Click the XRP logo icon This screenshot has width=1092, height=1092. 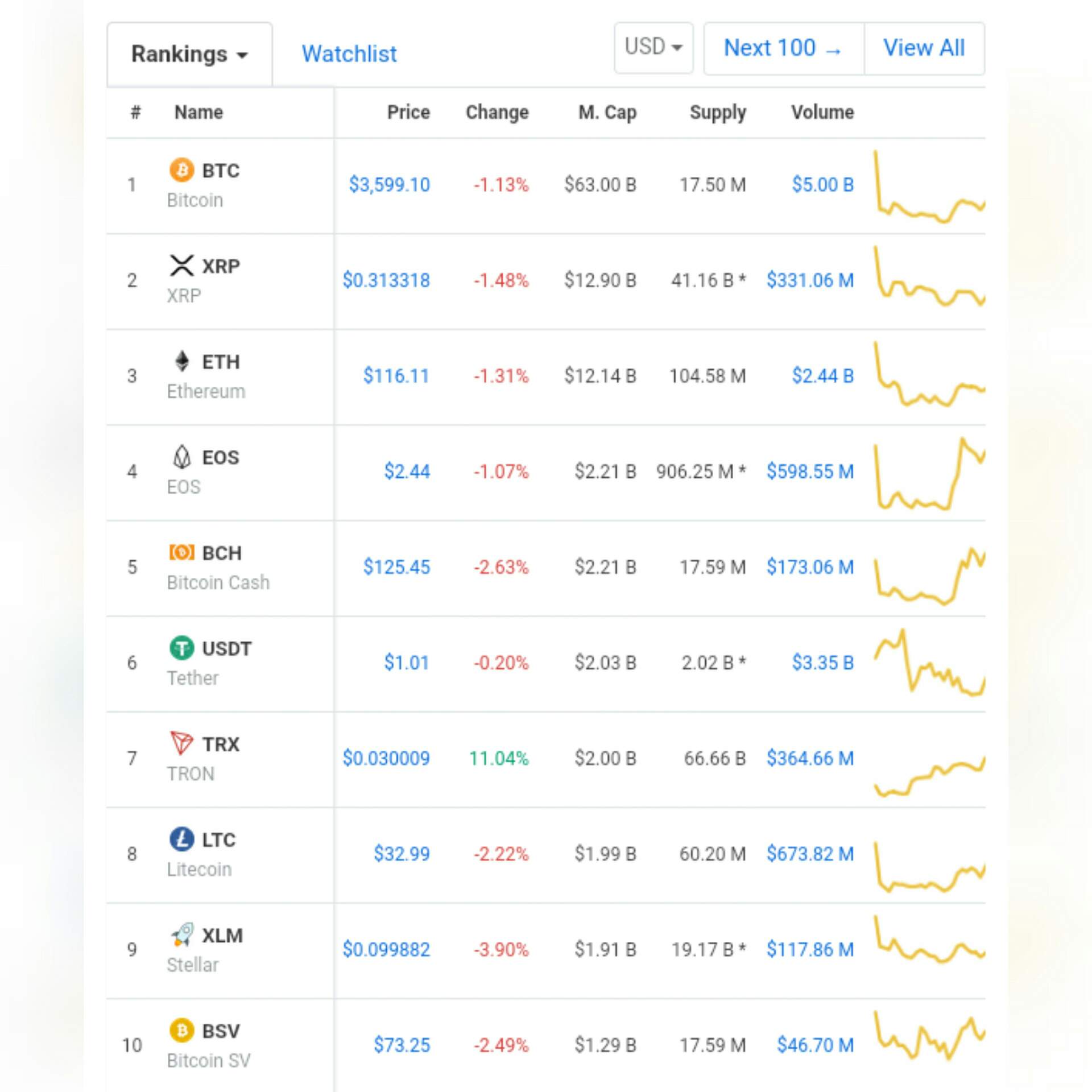click(x=181, y=266)
